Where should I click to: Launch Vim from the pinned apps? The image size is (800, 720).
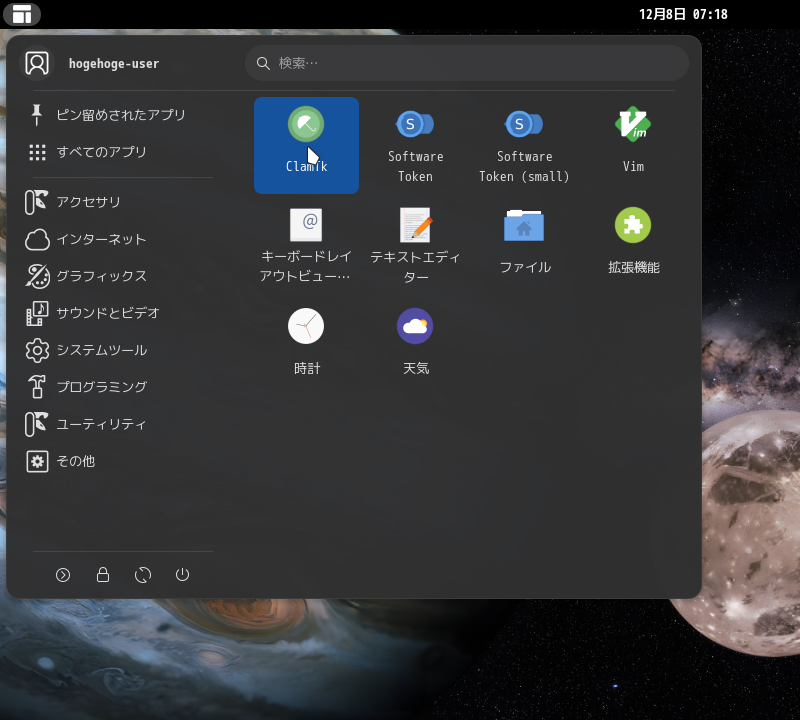(633, 140)
